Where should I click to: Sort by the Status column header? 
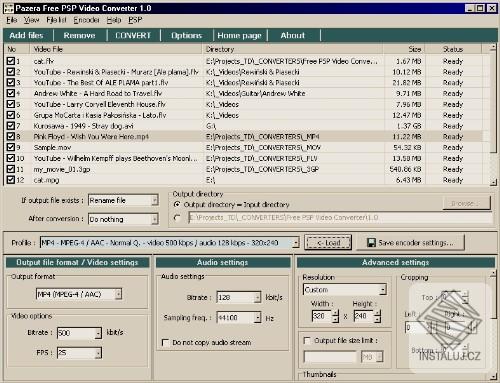453,49
